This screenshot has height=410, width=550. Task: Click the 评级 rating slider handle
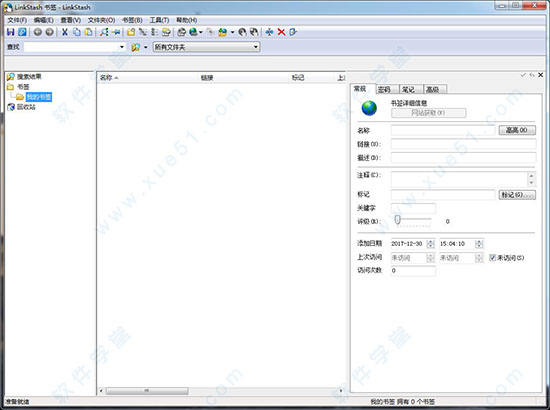click(x=397, y=220)
